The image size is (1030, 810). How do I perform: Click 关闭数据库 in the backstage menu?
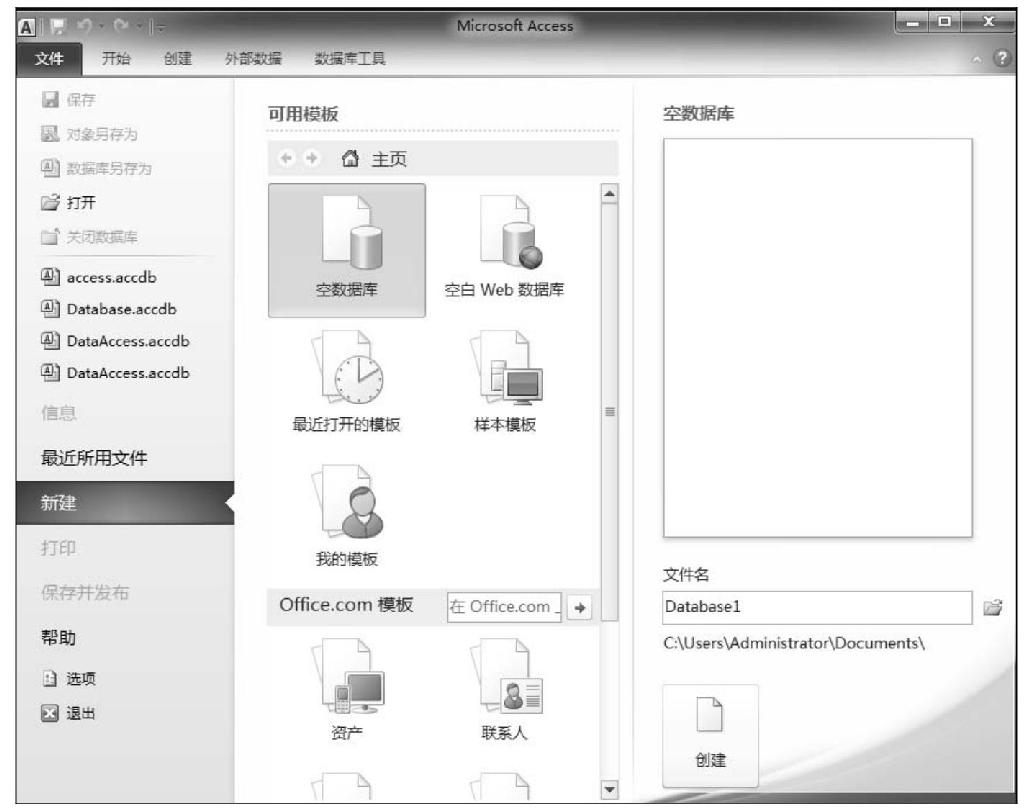(89, 236)
